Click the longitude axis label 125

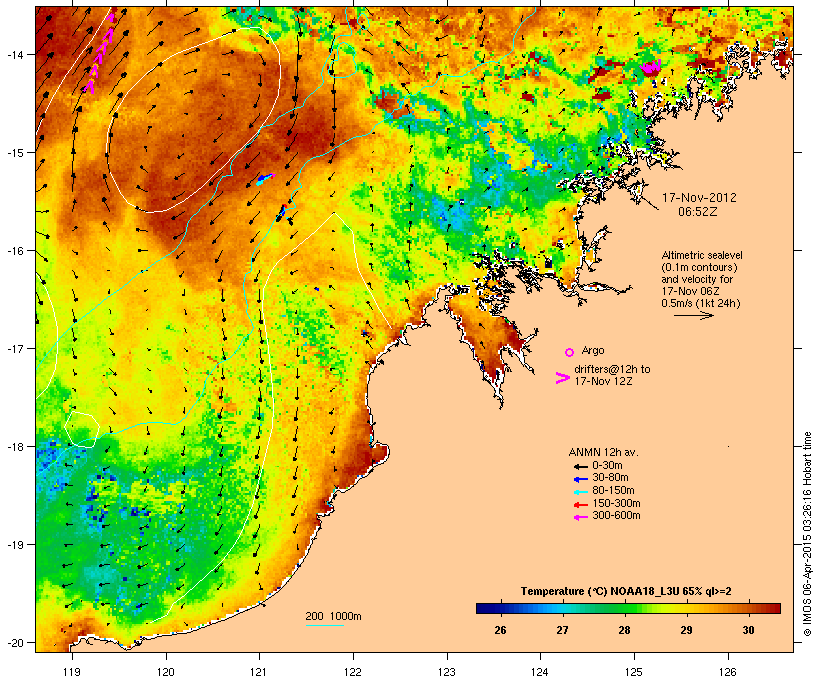point(634,672)
